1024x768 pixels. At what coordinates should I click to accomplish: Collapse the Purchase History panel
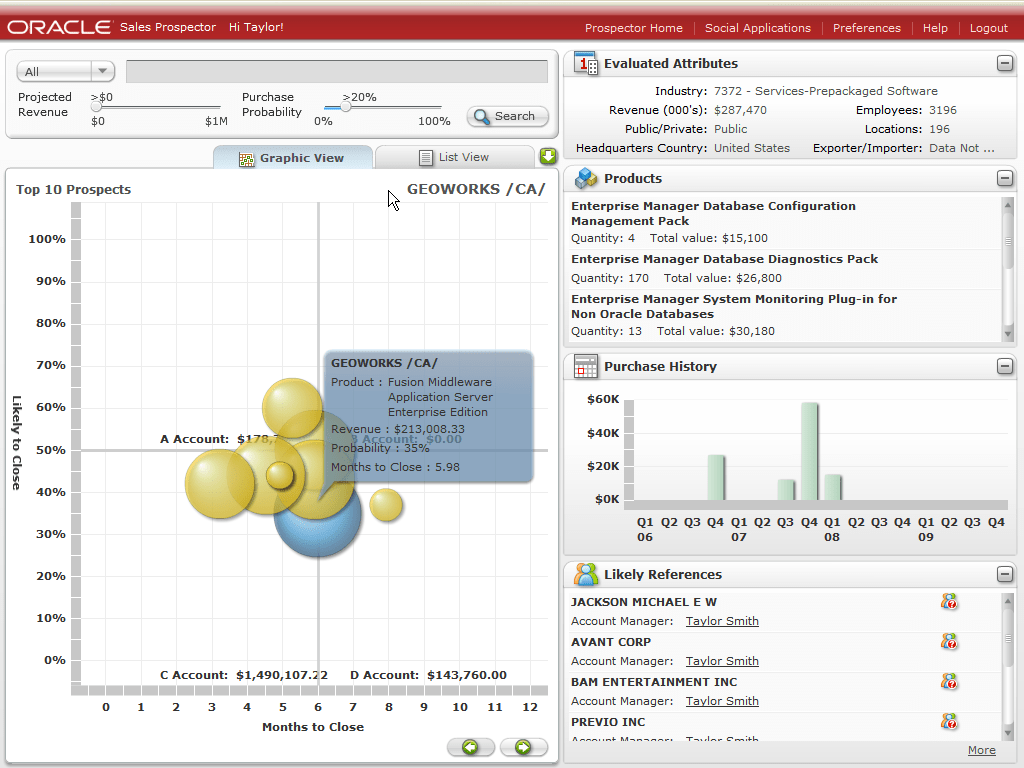coord(1005,367)
